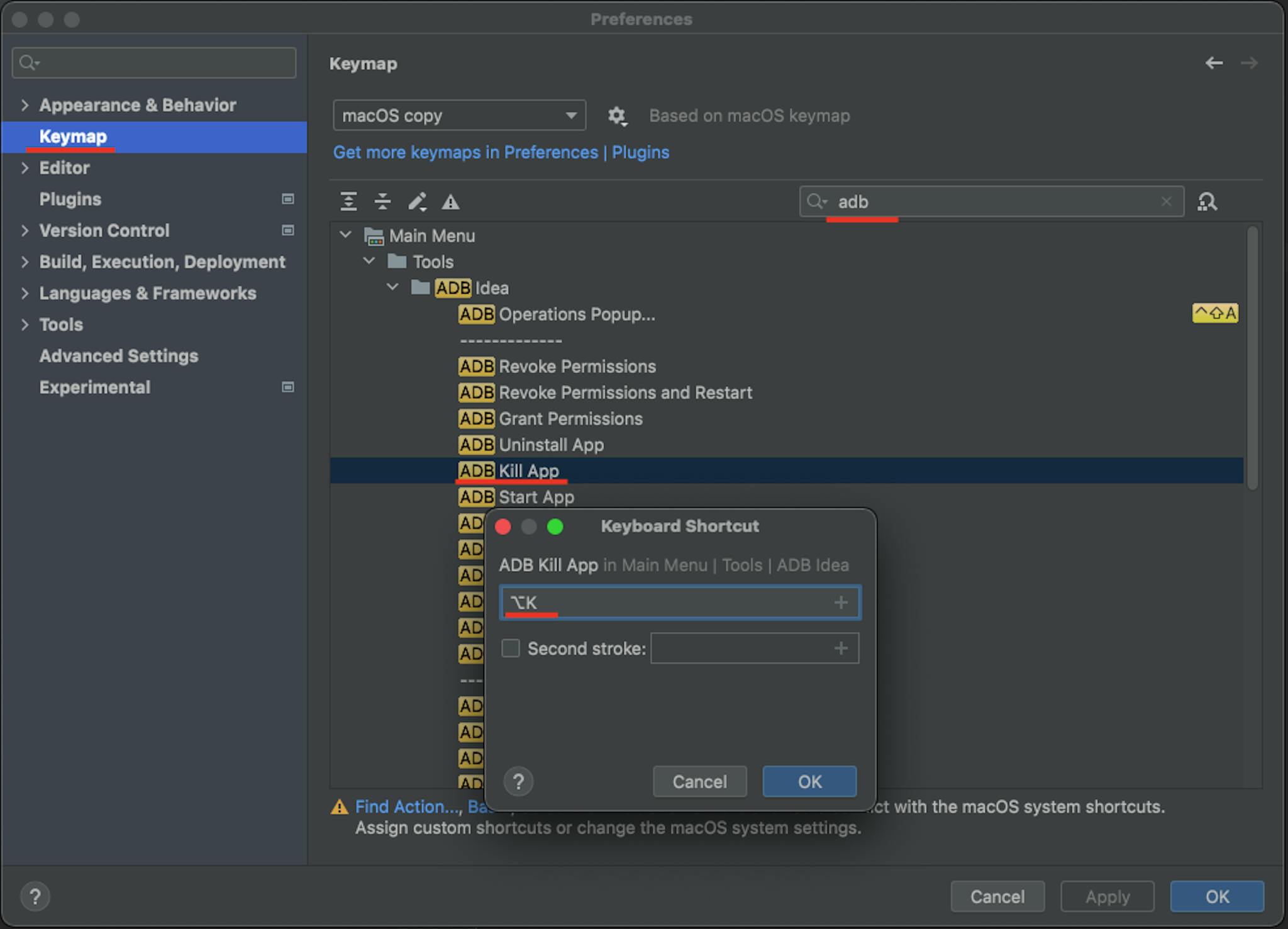Open the keymap gear settings icon
Viewport: 1288px width, 929px height.
(617, 116)
